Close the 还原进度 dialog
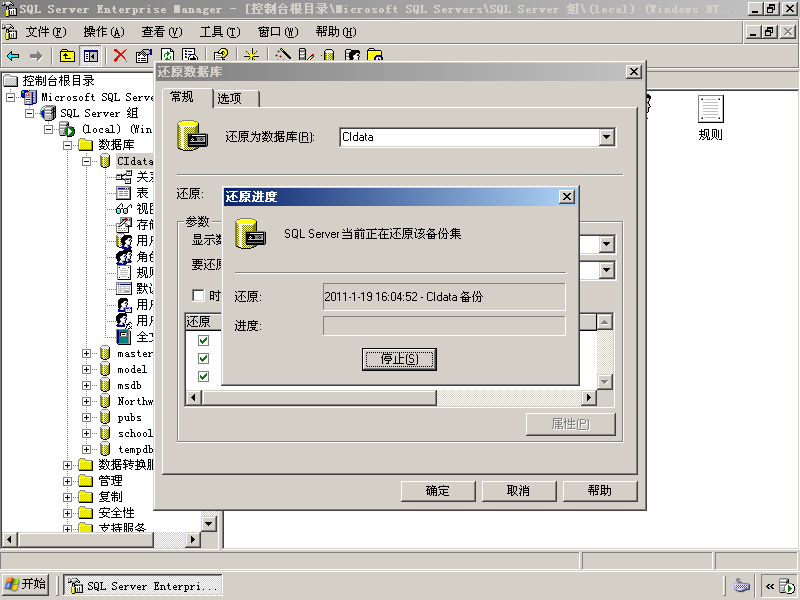800x600 pixels. click(x=567, y=197)
